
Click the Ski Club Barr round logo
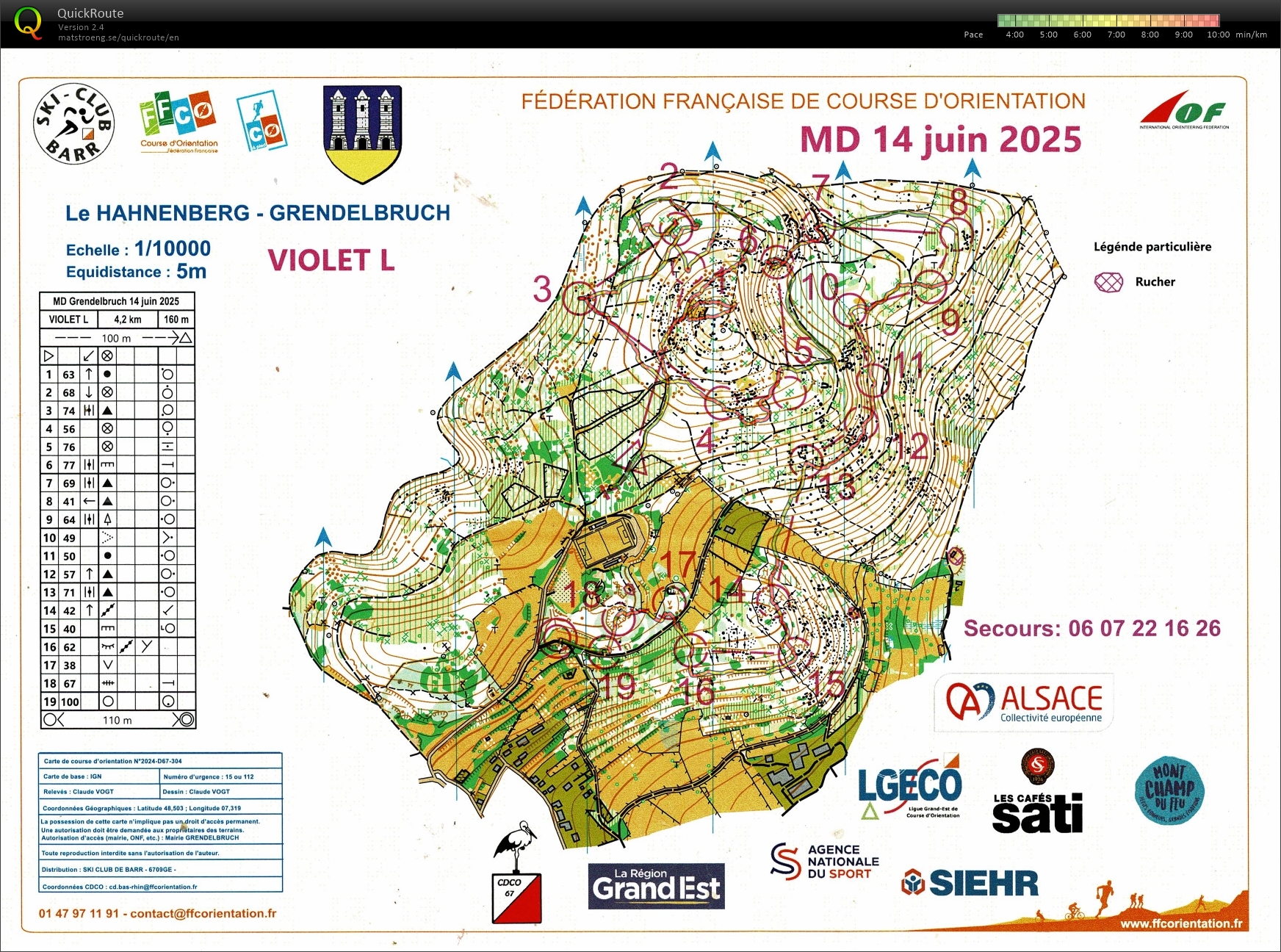pyautogui.click(x=73, y=124)
